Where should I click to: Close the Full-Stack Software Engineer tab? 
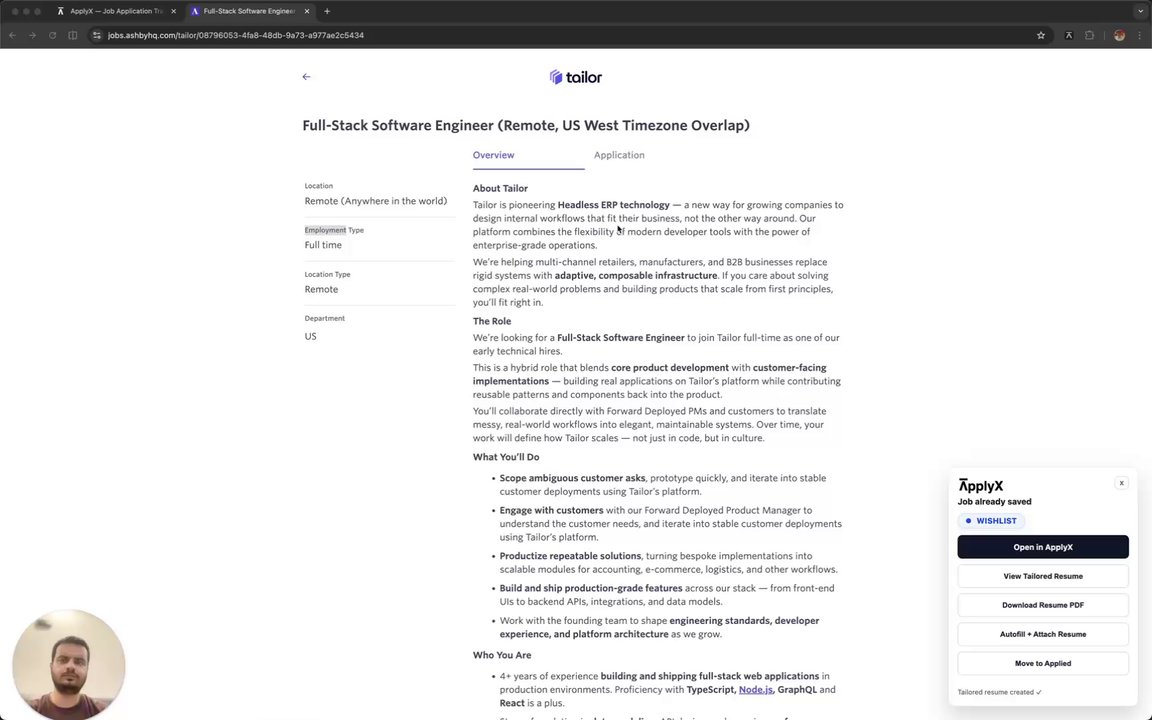(307, 11)
